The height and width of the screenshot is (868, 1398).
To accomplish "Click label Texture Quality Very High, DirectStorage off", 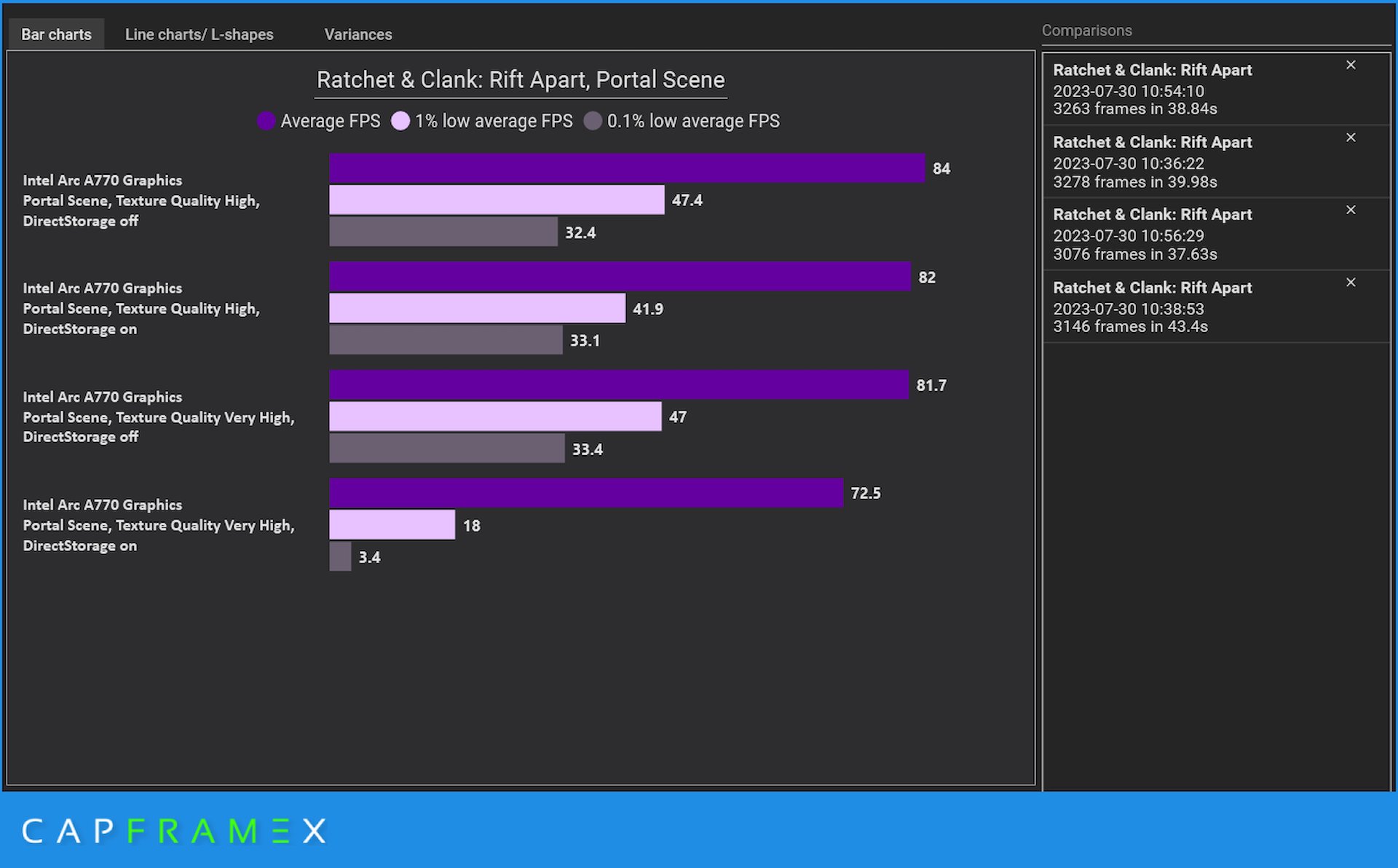I will click(x=159, y=417).
